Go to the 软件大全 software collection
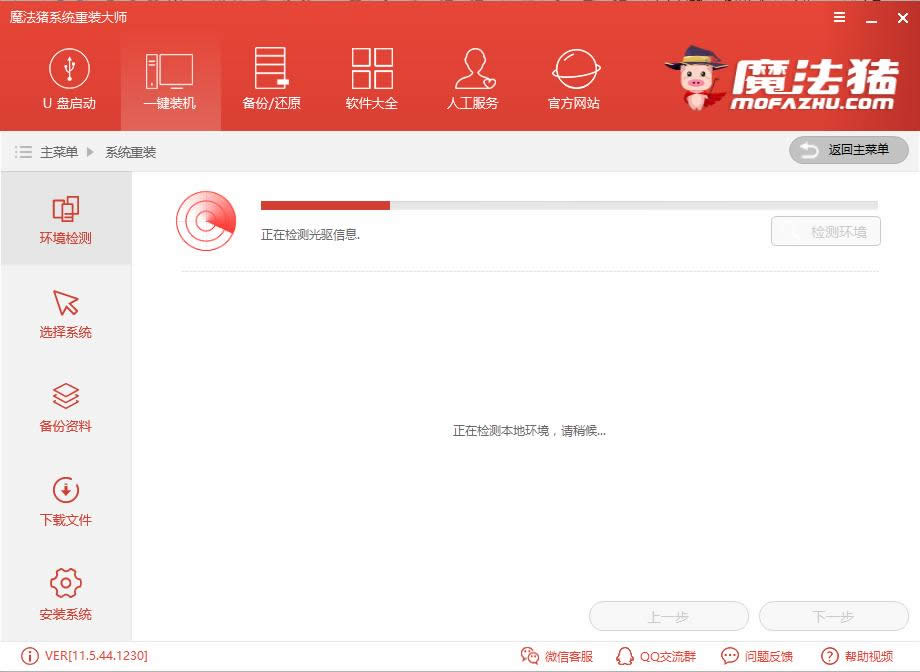The width and height of the screenshot is (920, 672). (372, 81)
